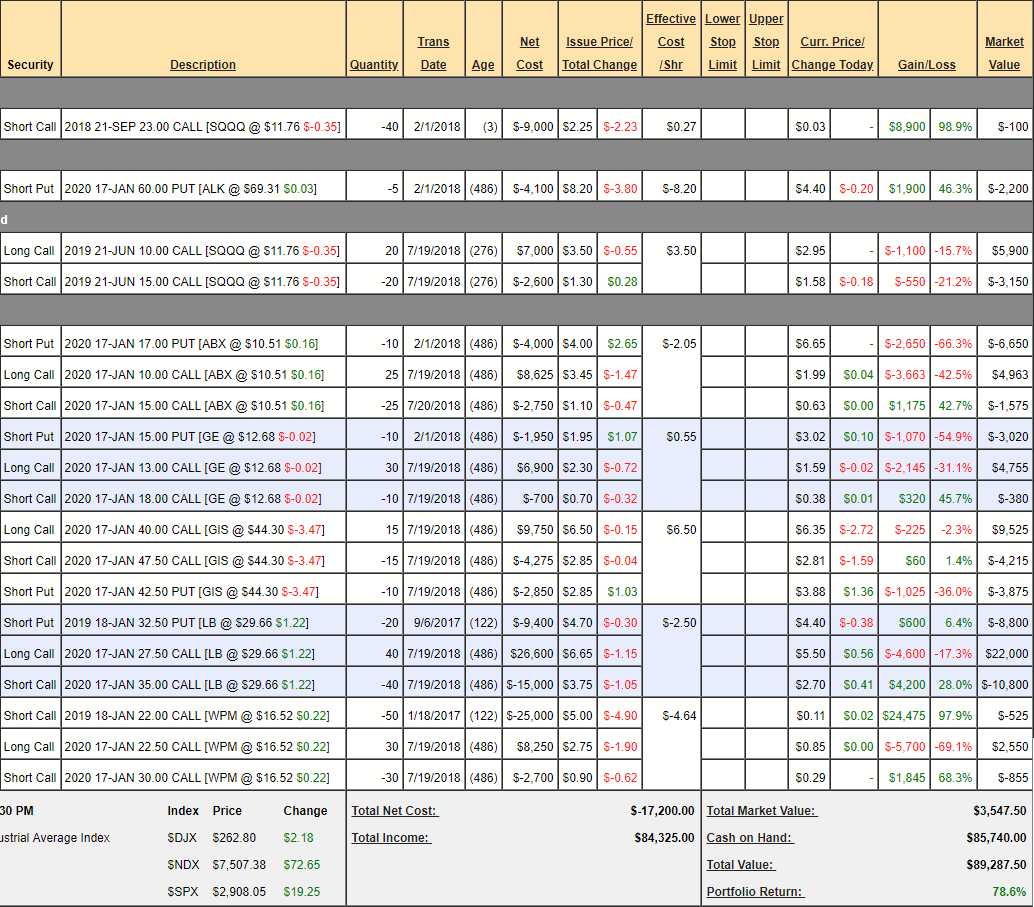This screenshot has height=907, width=1034.
Task: Click the Total Market Value label
Action: click(761, 811)
